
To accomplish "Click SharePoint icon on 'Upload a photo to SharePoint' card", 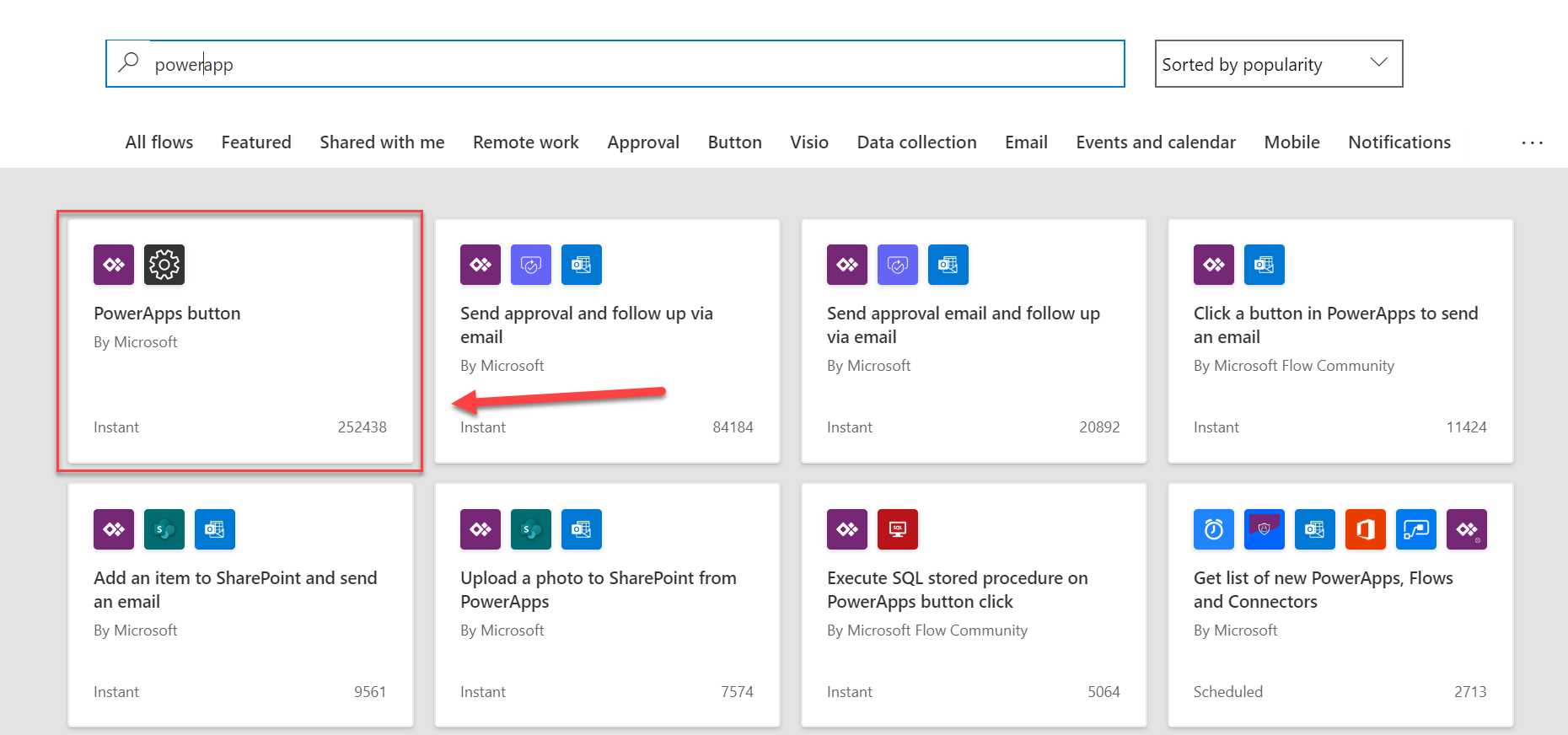I will pos(531,529).
